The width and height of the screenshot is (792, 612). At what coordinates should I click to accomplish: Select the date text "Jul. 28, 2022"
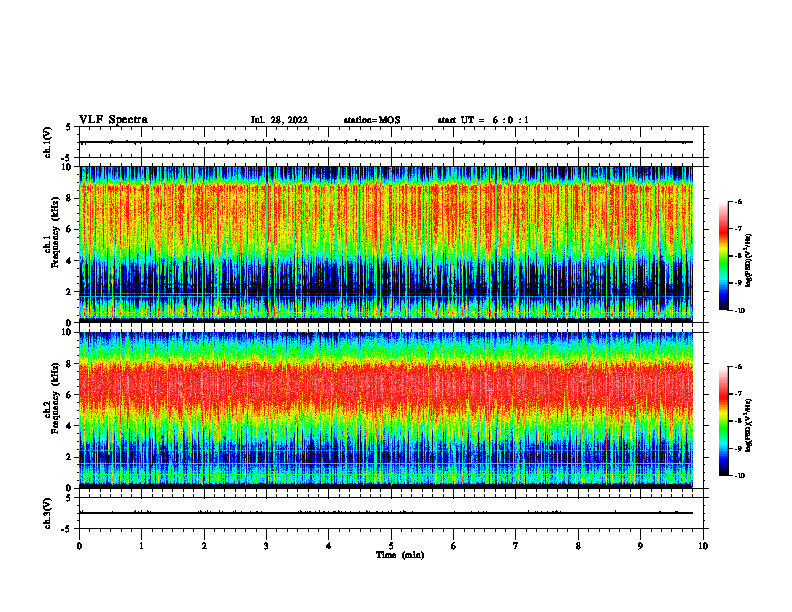[279, 120]
